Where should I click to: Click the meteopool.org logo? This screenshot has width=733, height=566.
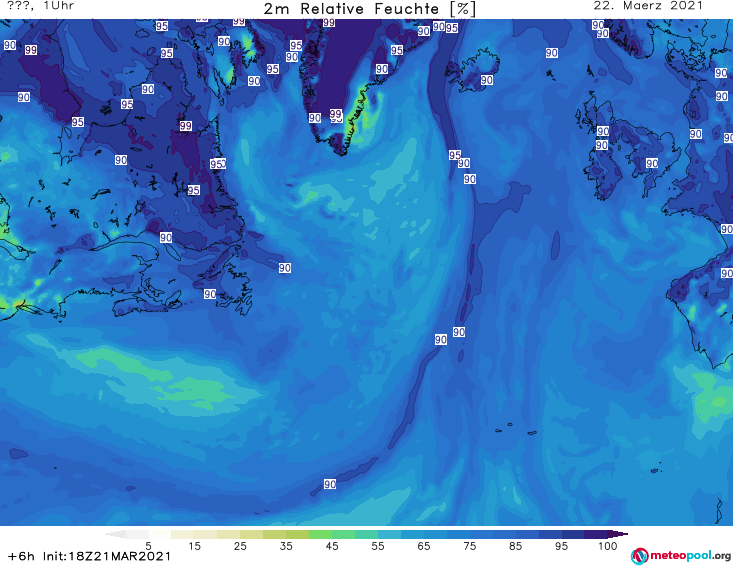[681, 556]
